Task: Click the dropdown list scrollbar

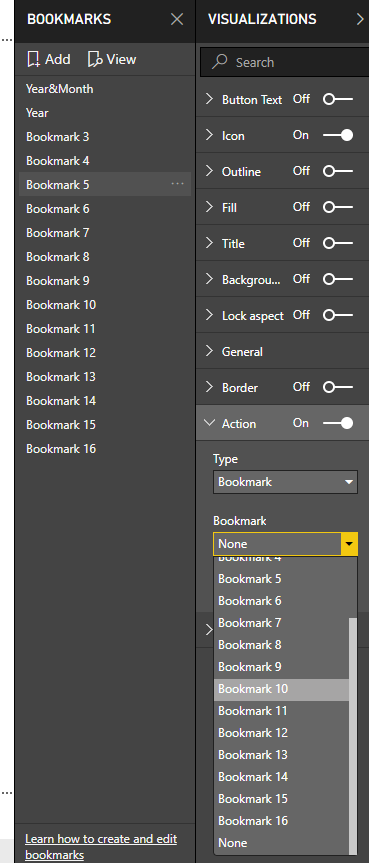Action: [353, 736]
